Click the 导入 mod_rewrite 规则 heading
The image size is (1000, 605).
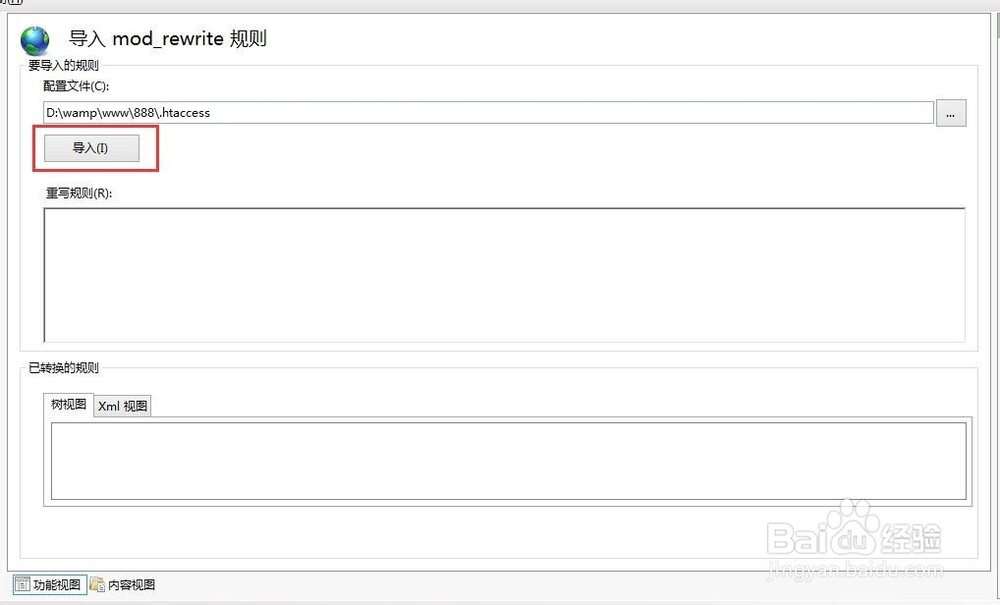click(x=167, y=40)
